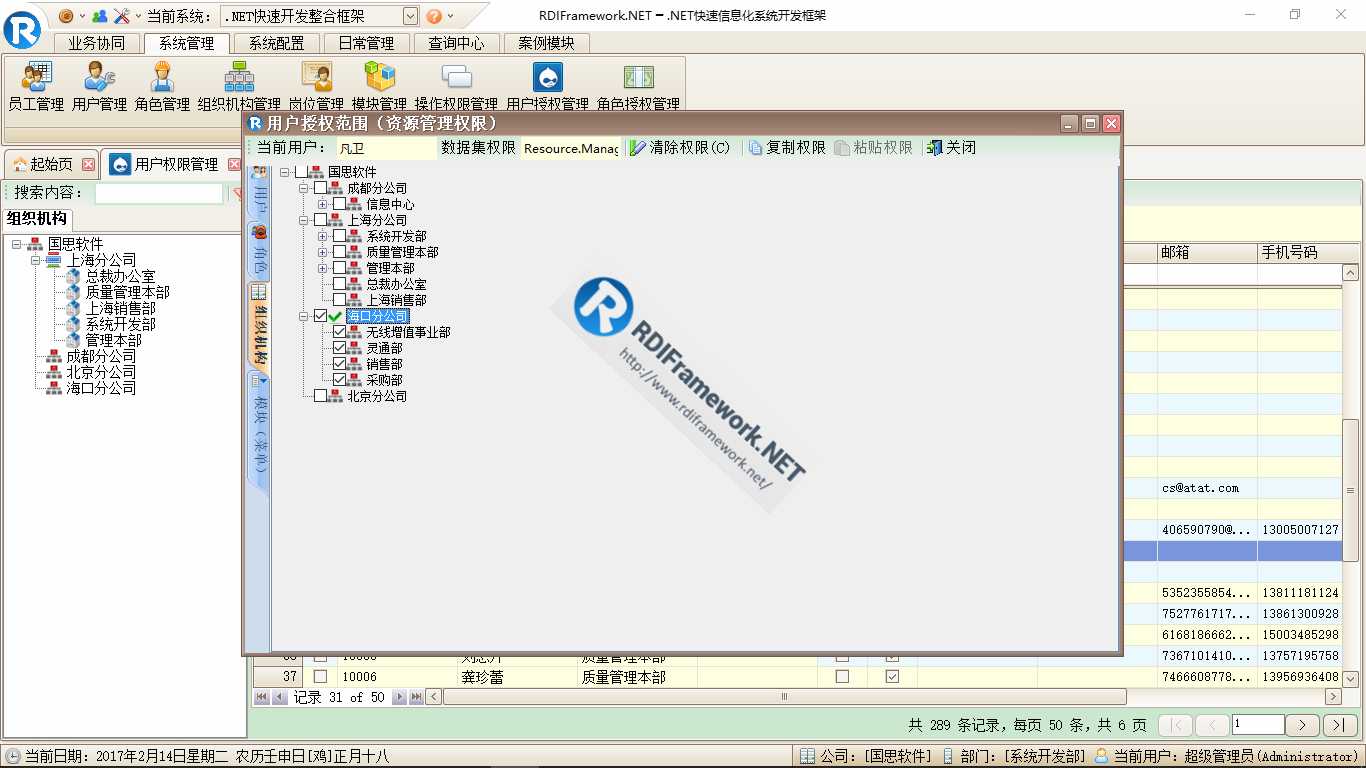Screen dimensions: 1366x768
Task: Collapse the 上海分公司 node in dialog tree
Action: 304,220
